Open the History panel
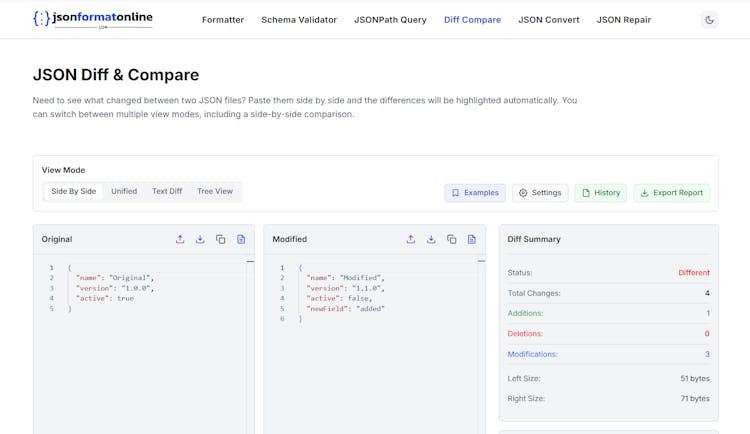This screenshot has width=750, height=434. [x=601, y=193]
